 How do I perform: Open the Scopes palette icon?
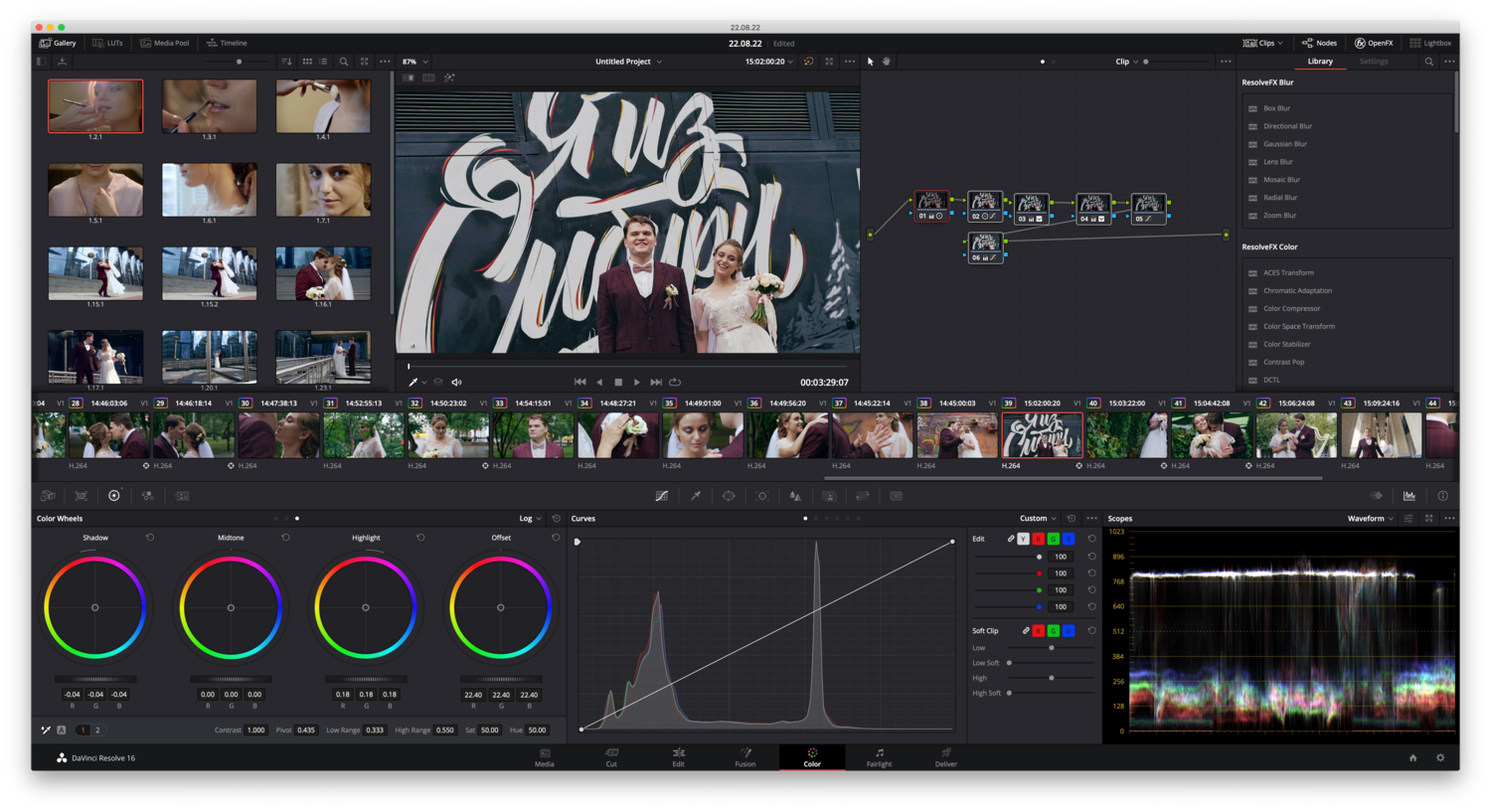pos(1409,496)
